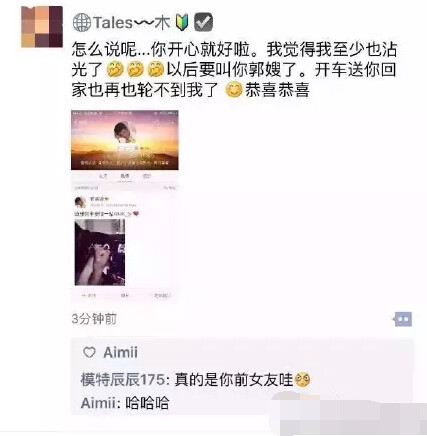Open the poster's pixelated profile avatar
Screen dimensions: 427x436
[42, 27]
